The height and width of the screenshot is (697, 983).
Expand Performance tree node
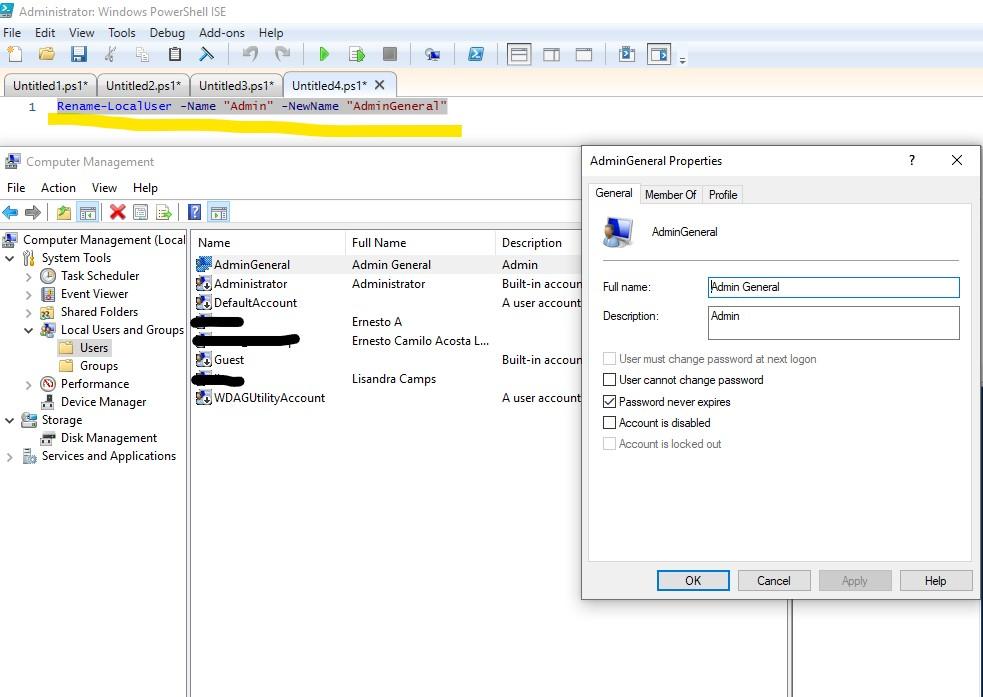tap(28, 385)
